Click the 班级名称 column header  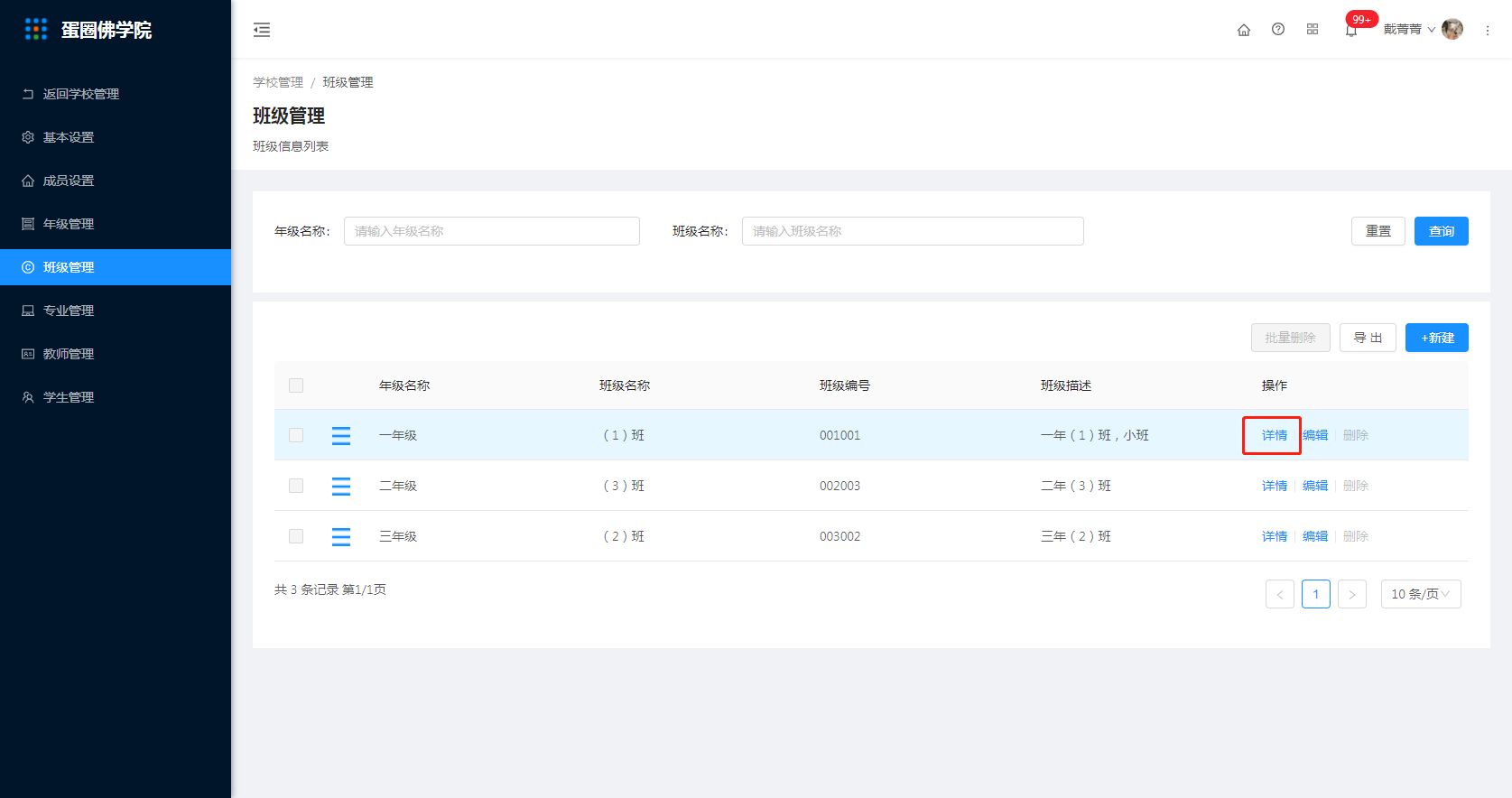[x=625, y=385]
